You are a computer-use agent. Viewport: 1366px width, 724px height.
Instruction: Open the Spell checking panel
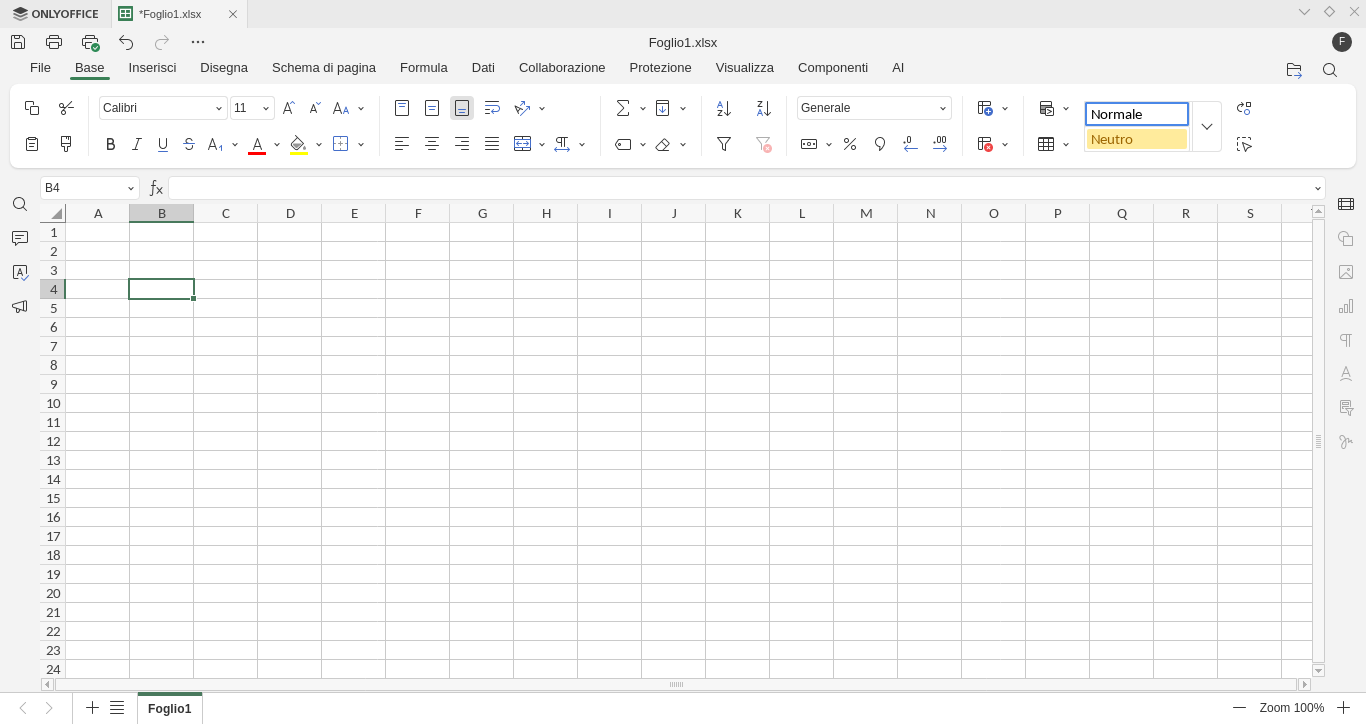[x=19, y=272]
